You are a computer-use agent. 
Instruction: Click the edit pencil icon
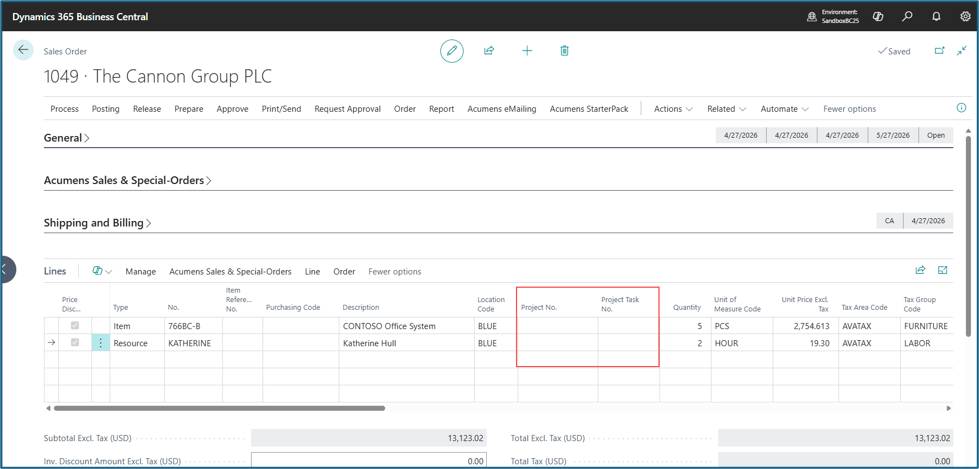point(451,51)
